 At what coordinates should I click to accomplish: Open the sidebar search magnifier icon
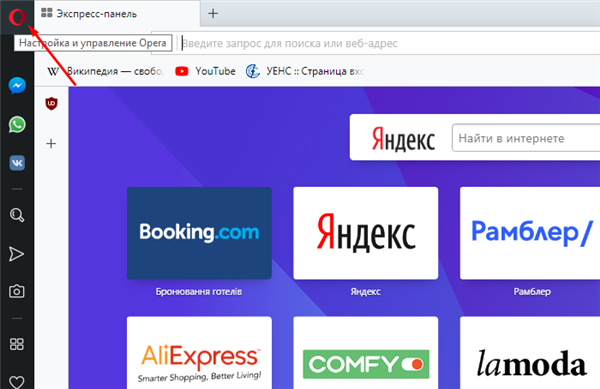[17, 215]
